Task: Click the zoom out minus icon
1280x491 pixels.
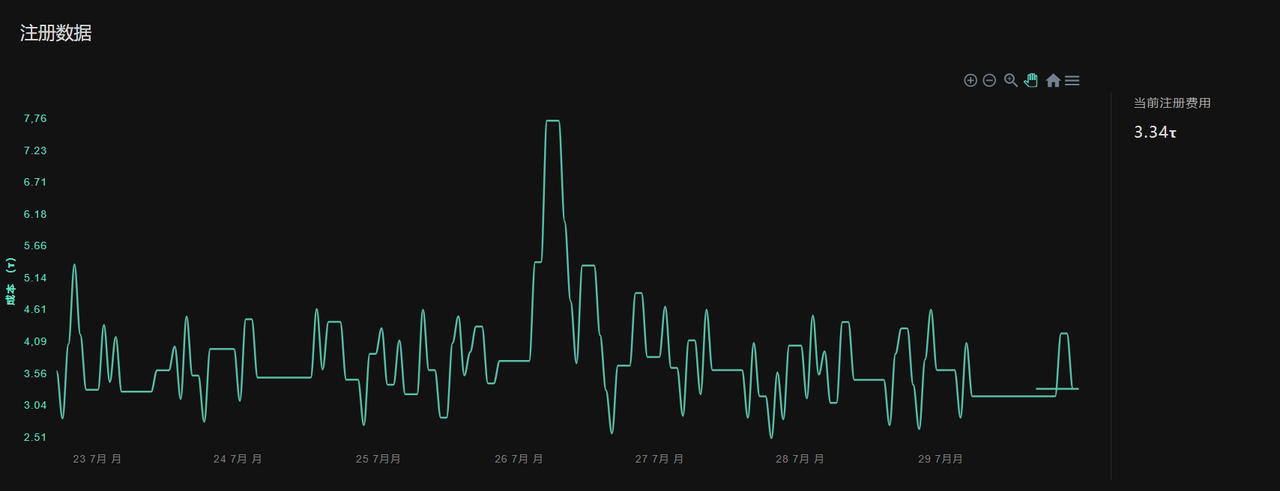Action: (x=989, y=80)
